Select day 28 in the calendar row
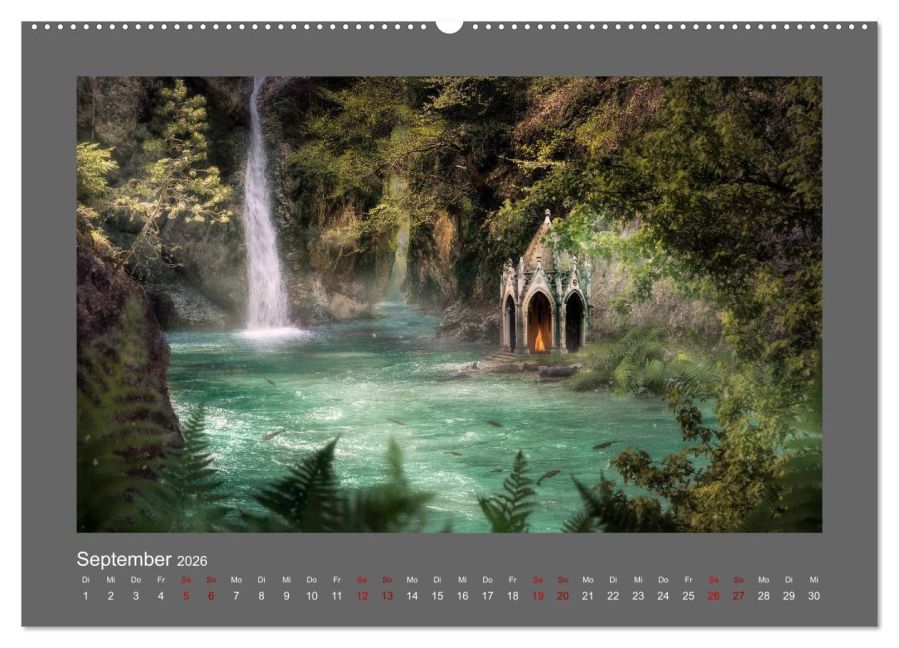 click(764, 596)
